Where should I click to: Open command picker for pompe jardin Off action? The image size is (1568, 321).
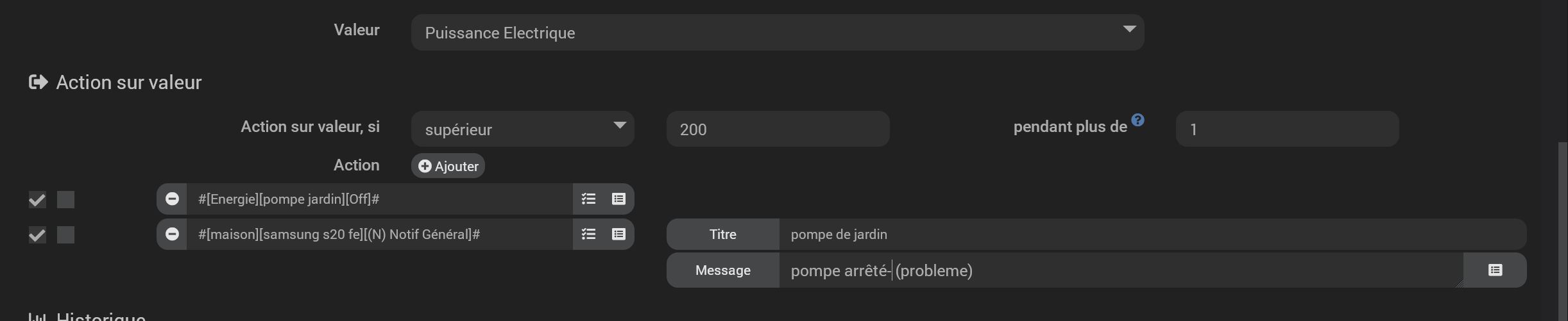click(618, 199)
